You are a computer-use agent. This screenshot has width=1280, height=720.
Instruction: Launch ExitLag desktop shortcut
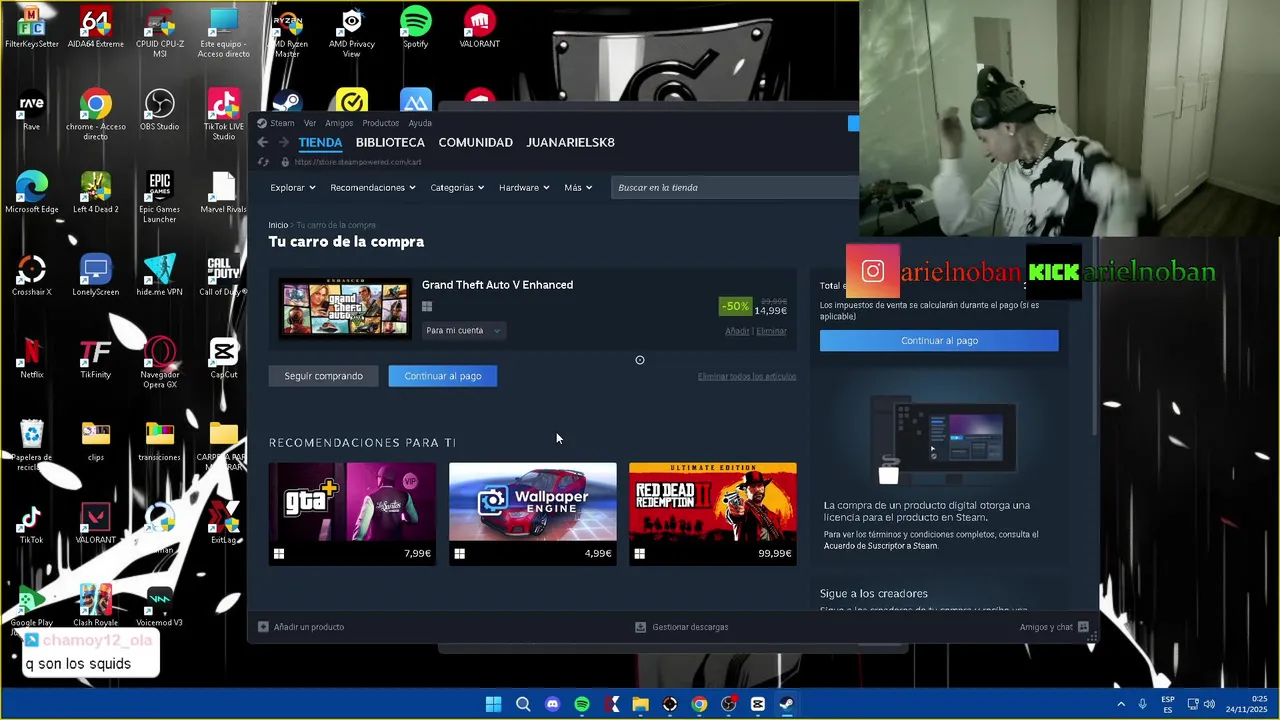pyautogui.click(x=223, y=524)
